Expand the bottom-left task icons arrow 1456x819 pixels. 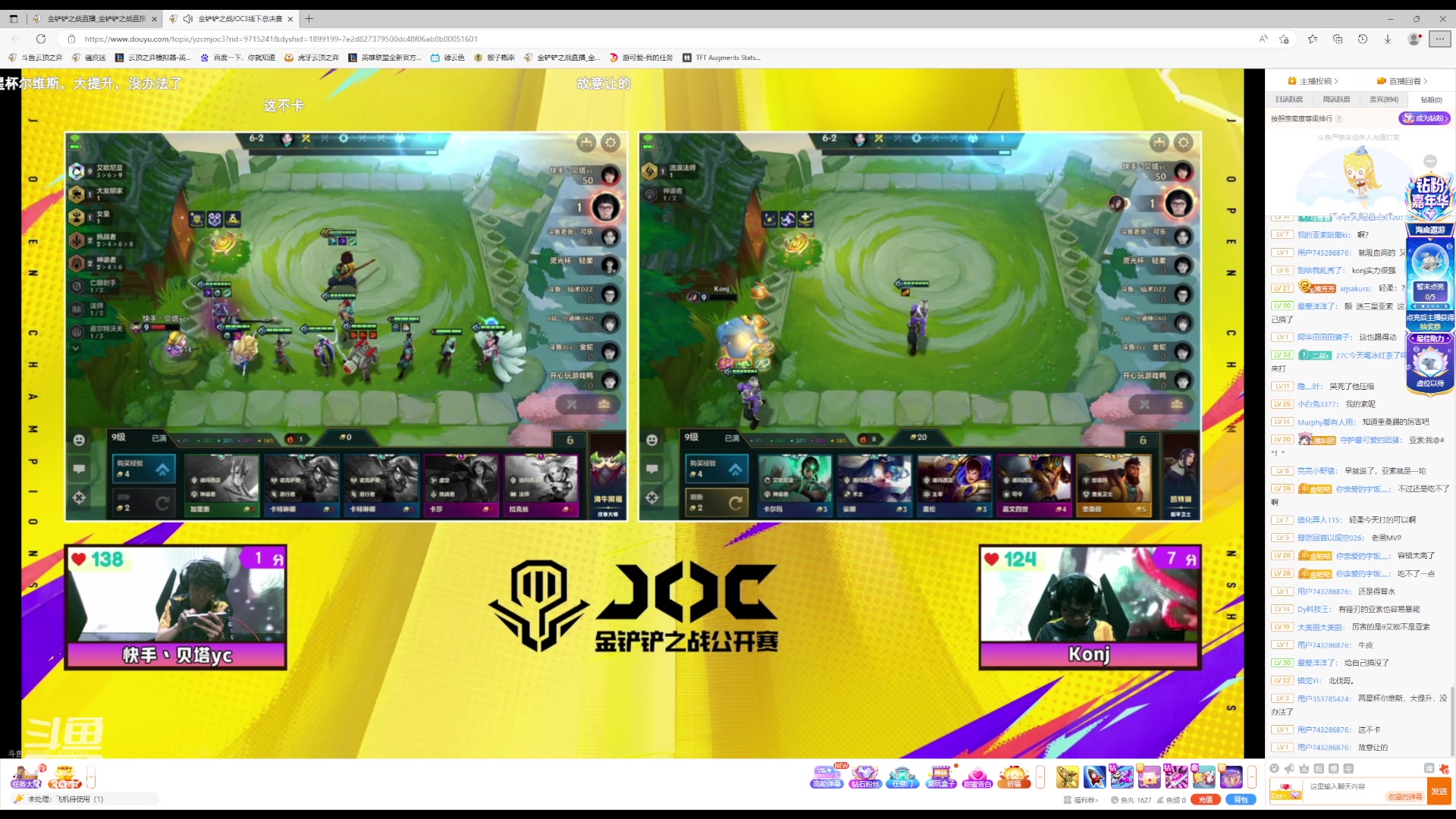91,777
